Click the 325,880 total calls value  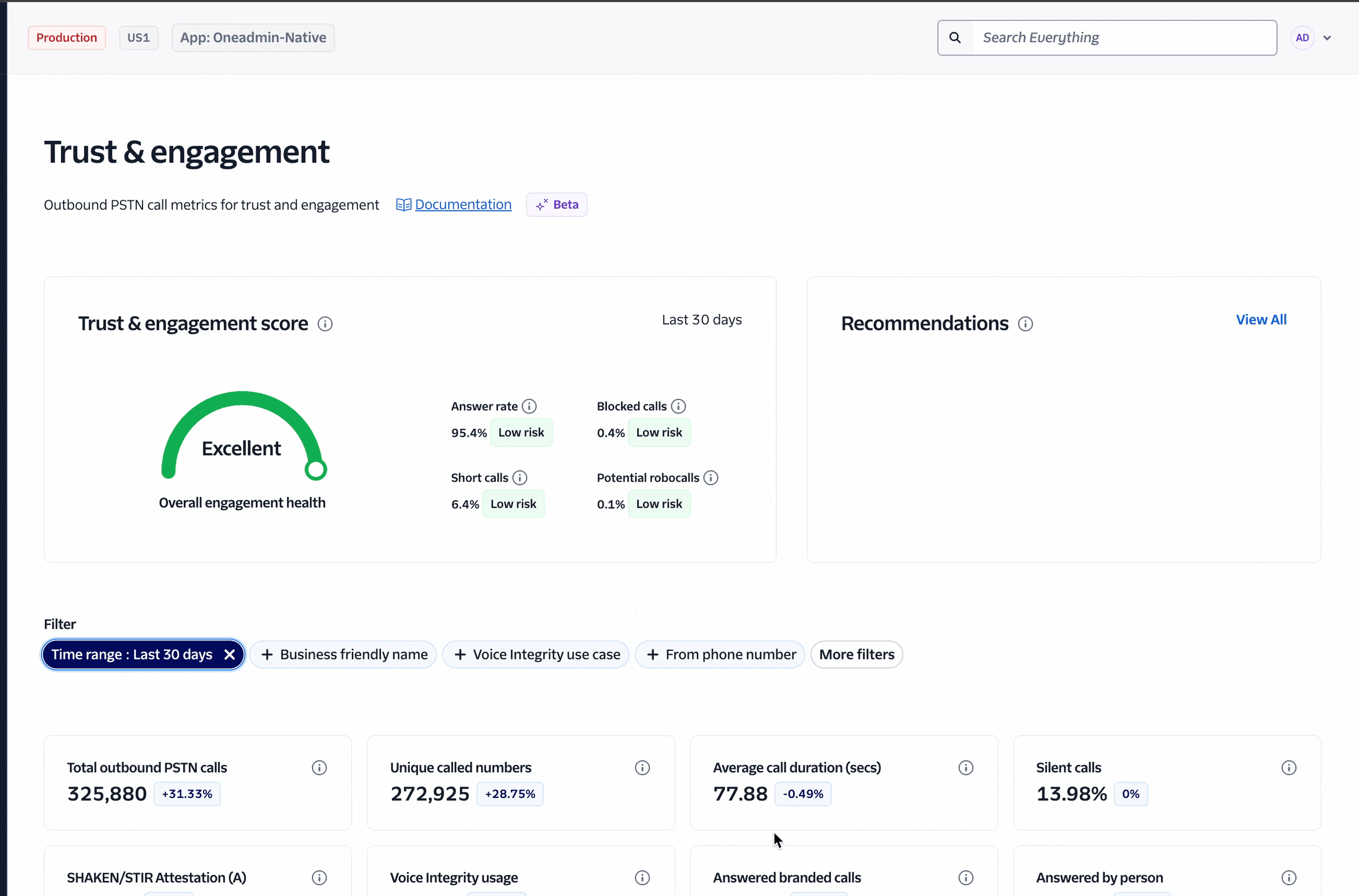[x=107, y=794]
